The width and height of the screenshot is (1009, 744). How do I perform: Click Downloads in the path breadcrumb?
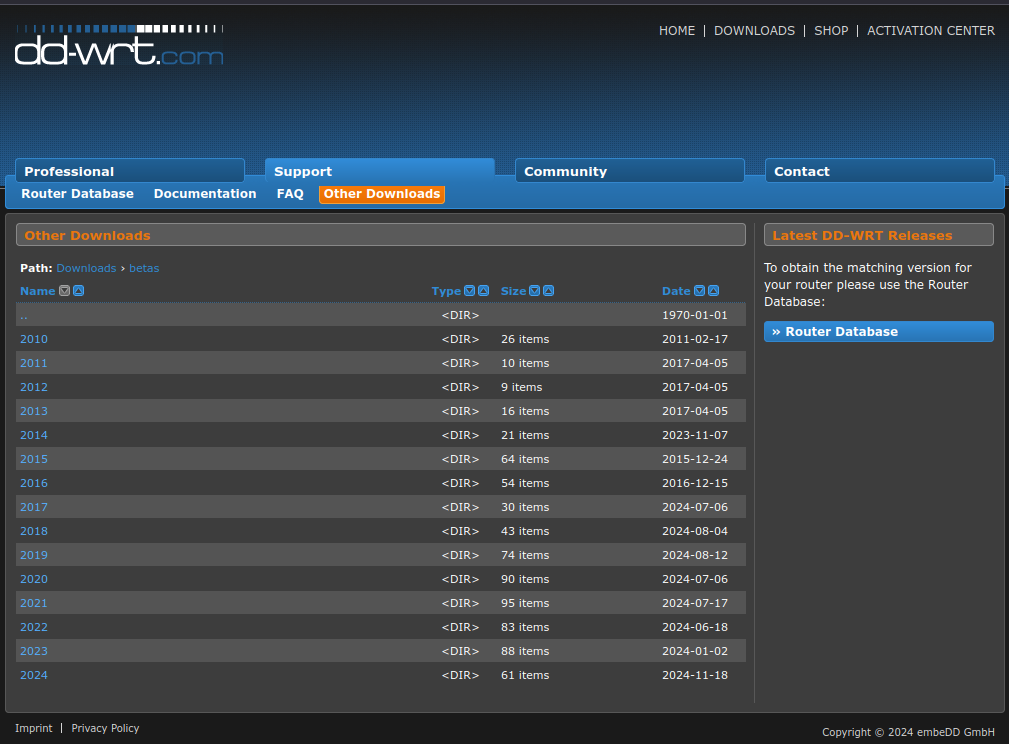pos(86,268)
